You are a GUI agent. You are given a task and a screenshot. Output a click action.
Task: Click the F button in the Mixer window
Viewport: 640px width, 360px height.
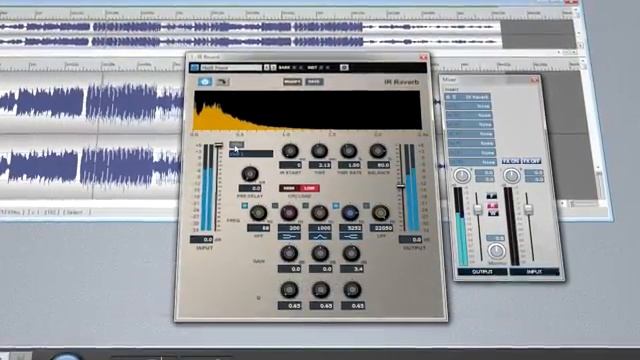click(x=492, y=196)
